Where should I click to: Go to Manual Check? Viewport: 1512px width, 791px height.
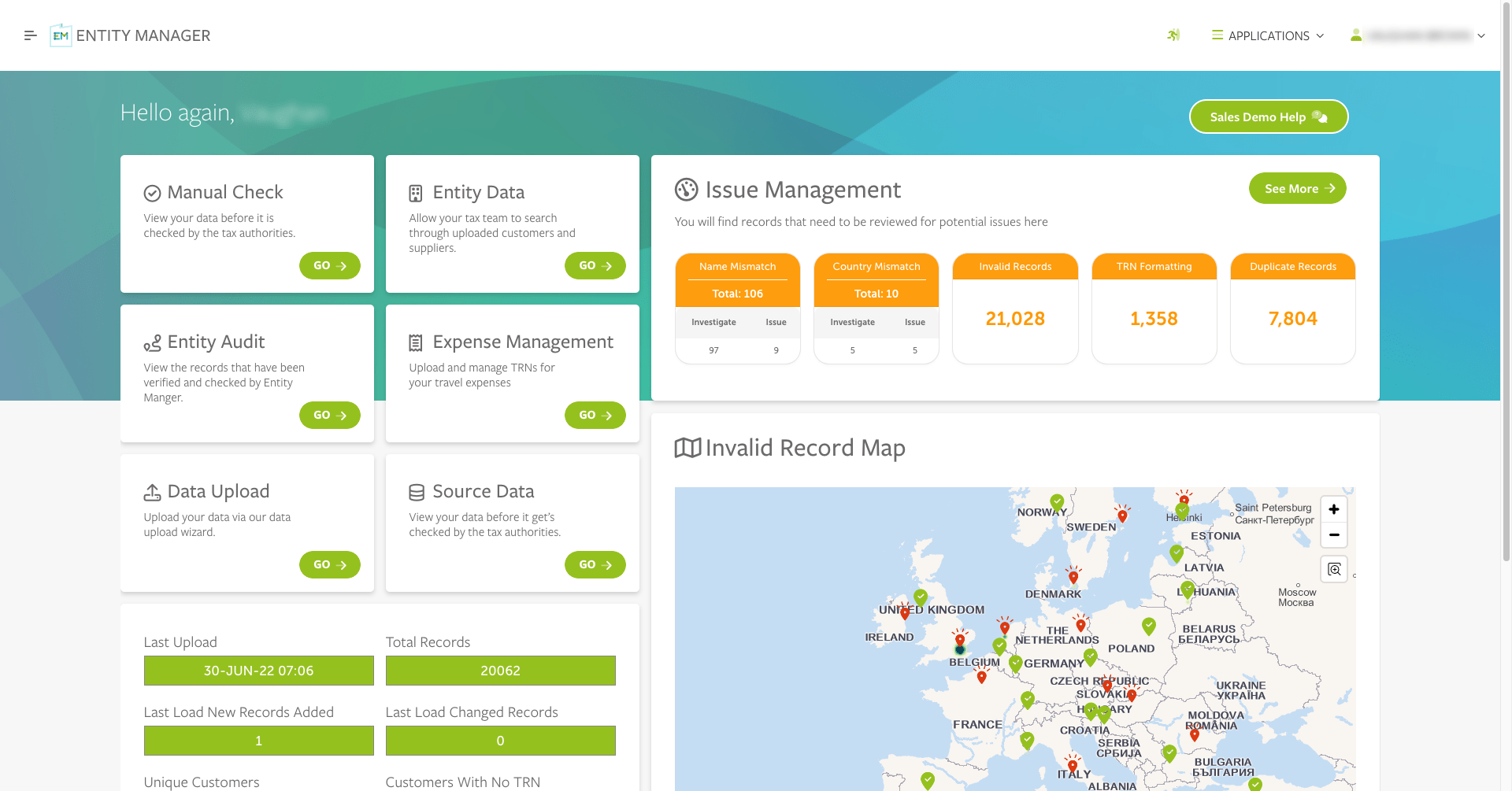point(330,265)
